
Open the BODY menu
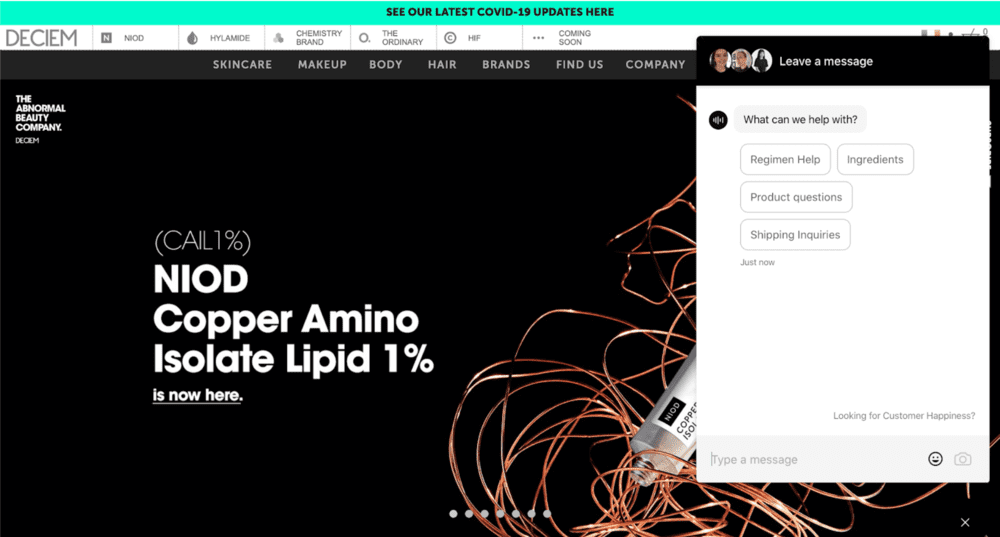(386, 64)
